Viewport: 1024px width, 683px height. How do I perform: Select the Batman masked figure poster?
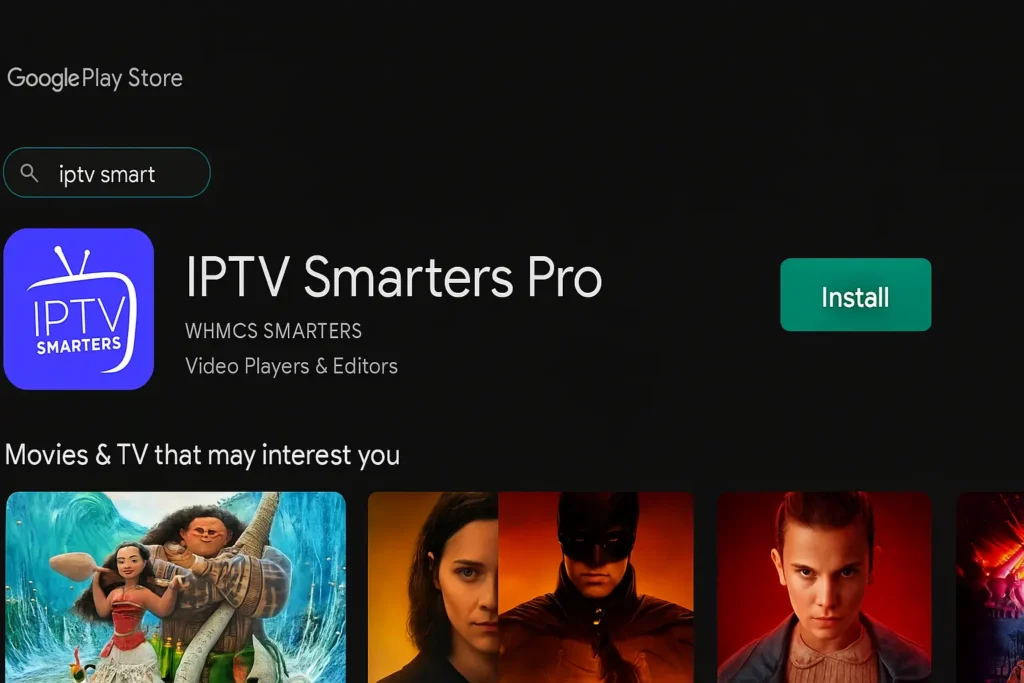(x=596, y=587)
